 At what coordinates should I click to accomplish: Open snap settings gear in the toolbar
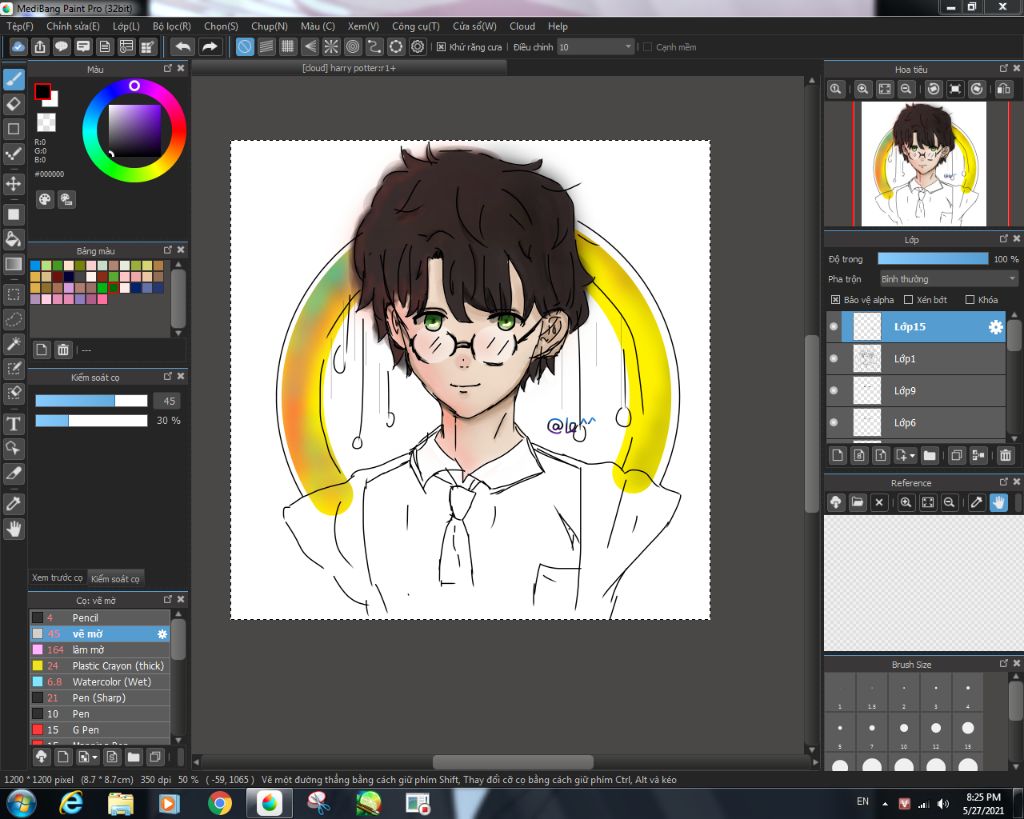tap(418, 47)
